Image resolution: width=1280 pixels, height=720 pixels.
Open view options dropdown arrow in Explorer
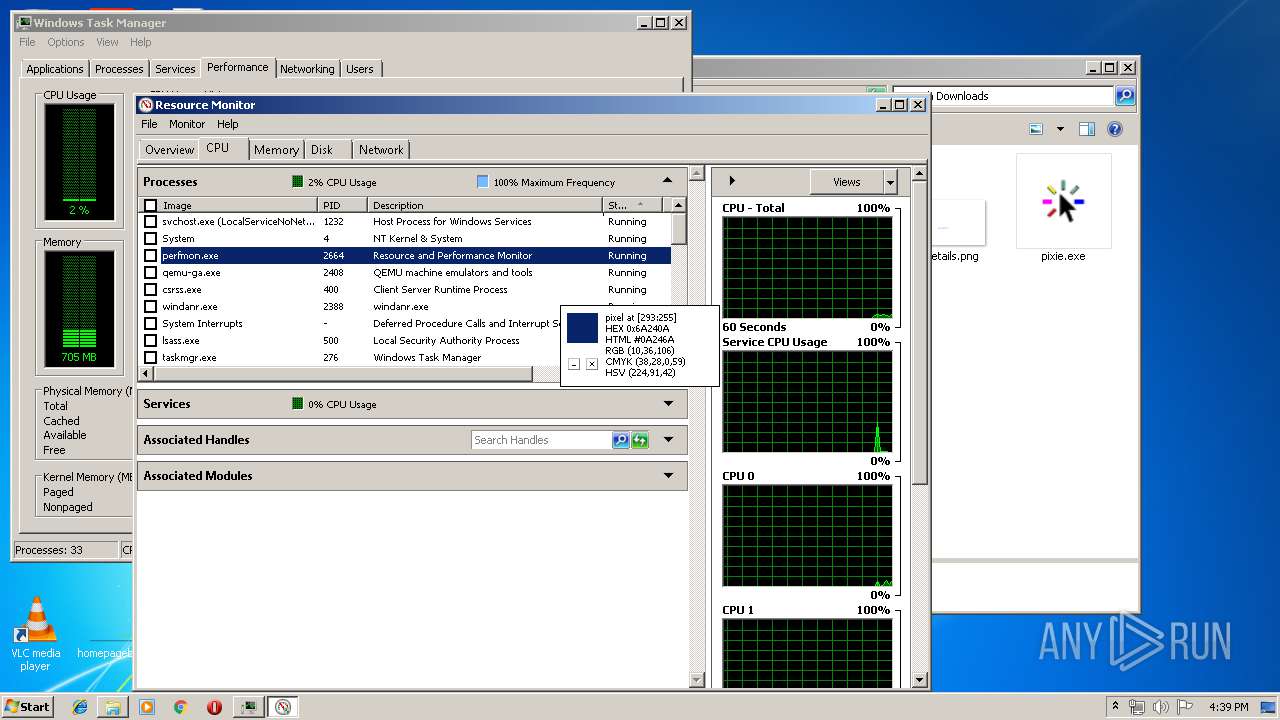1060,129
